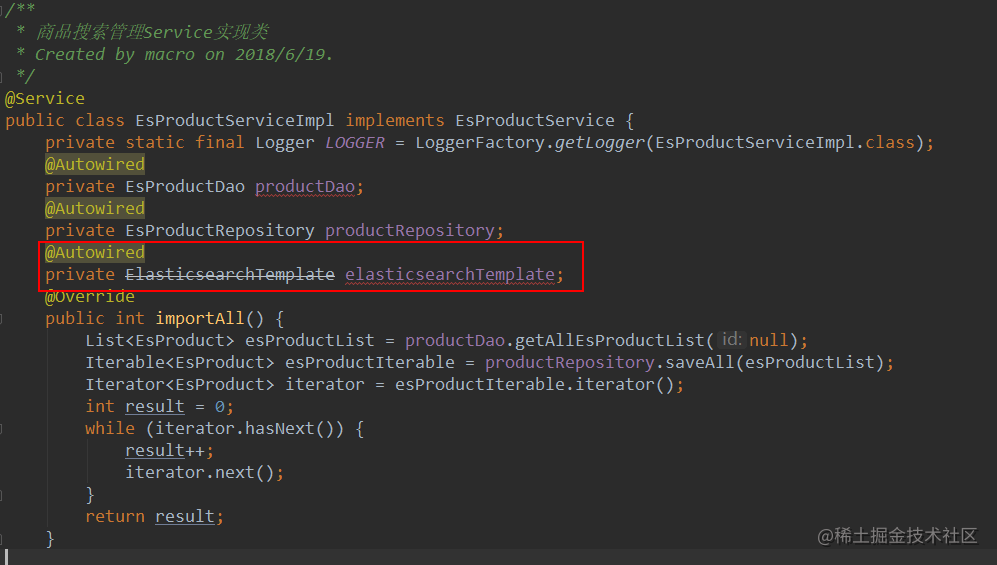Click the esProductIterable variable declaration
Image resolution: width=997 pixels, height=565 pixels.
tap(369, 363)
